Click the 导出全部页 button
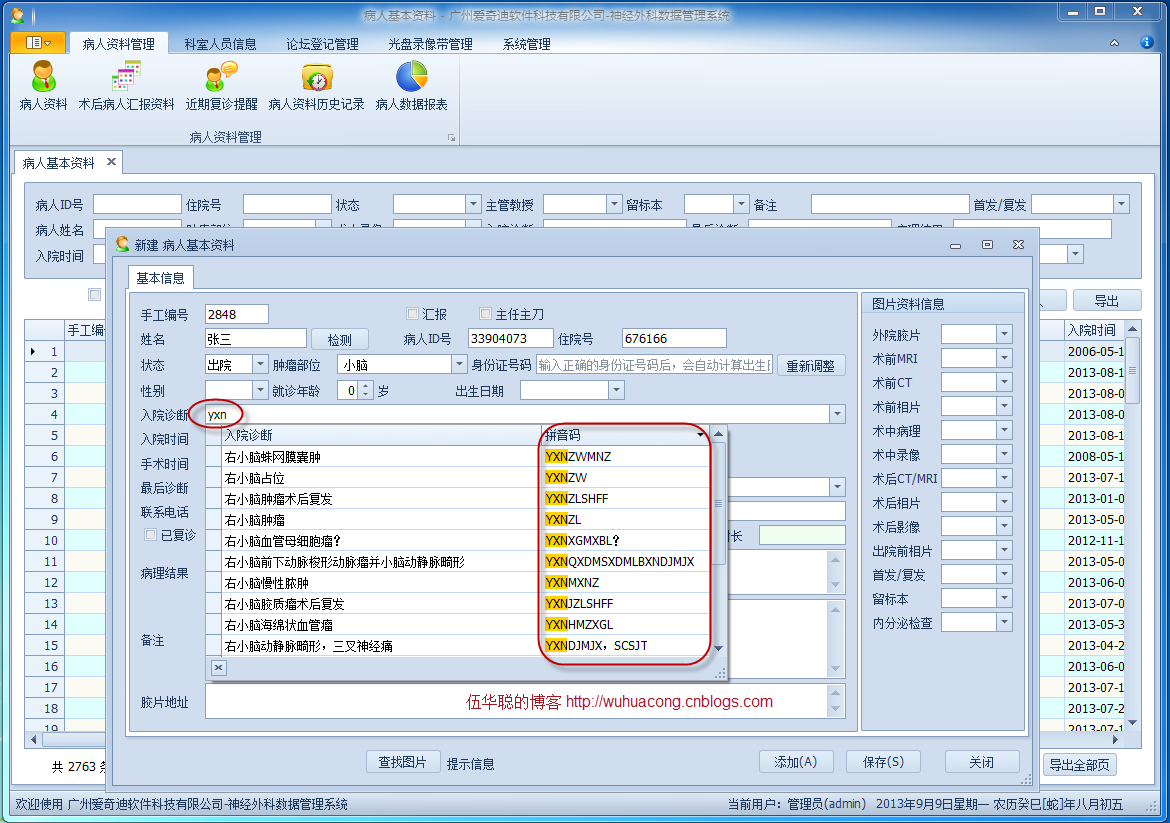The width and height of the screenshot is (1170, 823). pos(1079,765)
